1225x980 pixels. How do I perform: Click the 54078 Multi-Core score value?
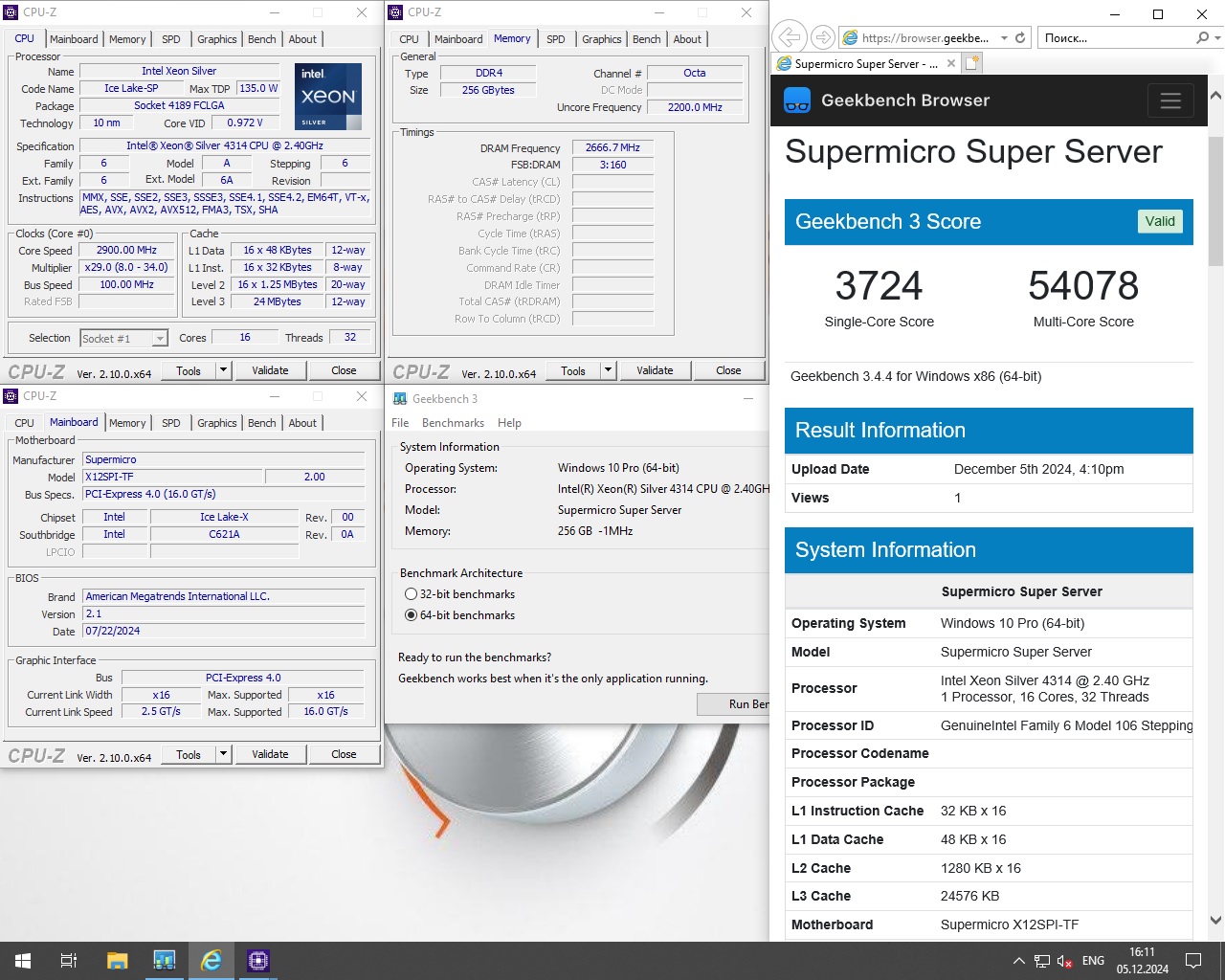[1083, 285]
